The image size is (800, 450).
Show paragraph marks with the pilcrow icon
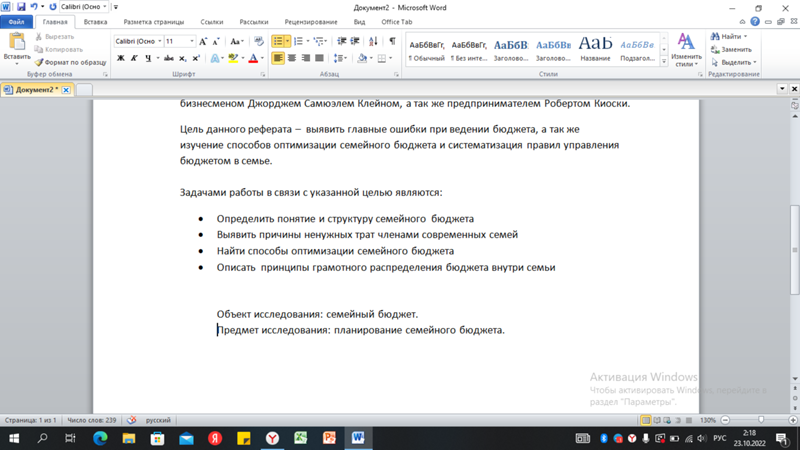pyautogui.click(x=392, y=41)
